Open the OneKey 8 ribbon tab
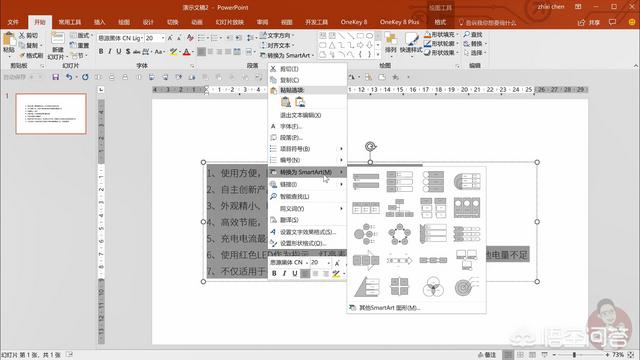 (x=354, y=22)
